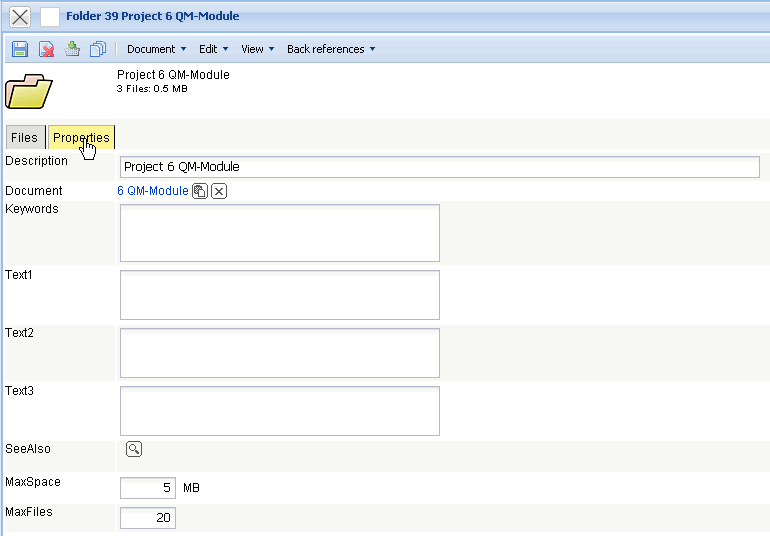This screenshot has height=536, width=770.
Task: Open the SeeAlso search magnifier
Action: (134, 449)
